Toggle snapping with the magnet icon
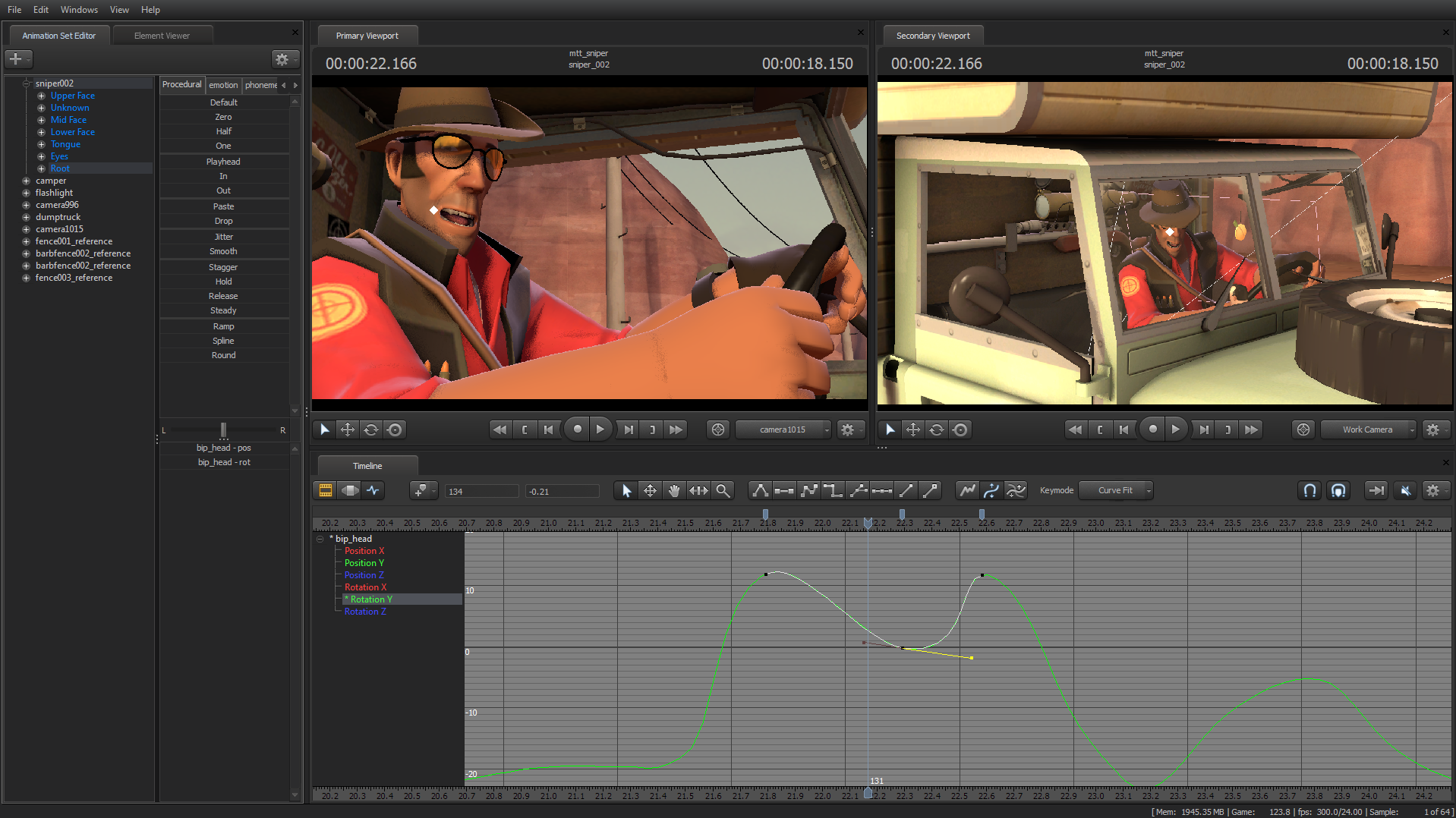Screen dimensions: 1456x818 (1309, 490)
